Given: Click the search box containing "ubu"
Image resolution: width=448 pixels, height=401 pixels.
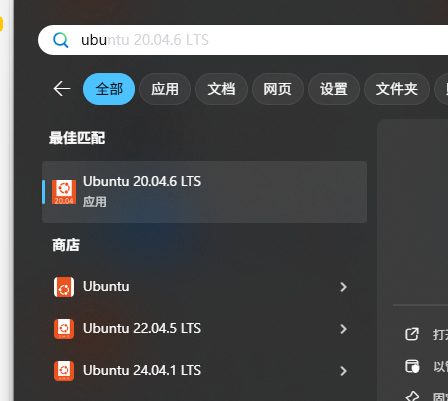Looking at the screenshot, I should [x=243, y=40].
